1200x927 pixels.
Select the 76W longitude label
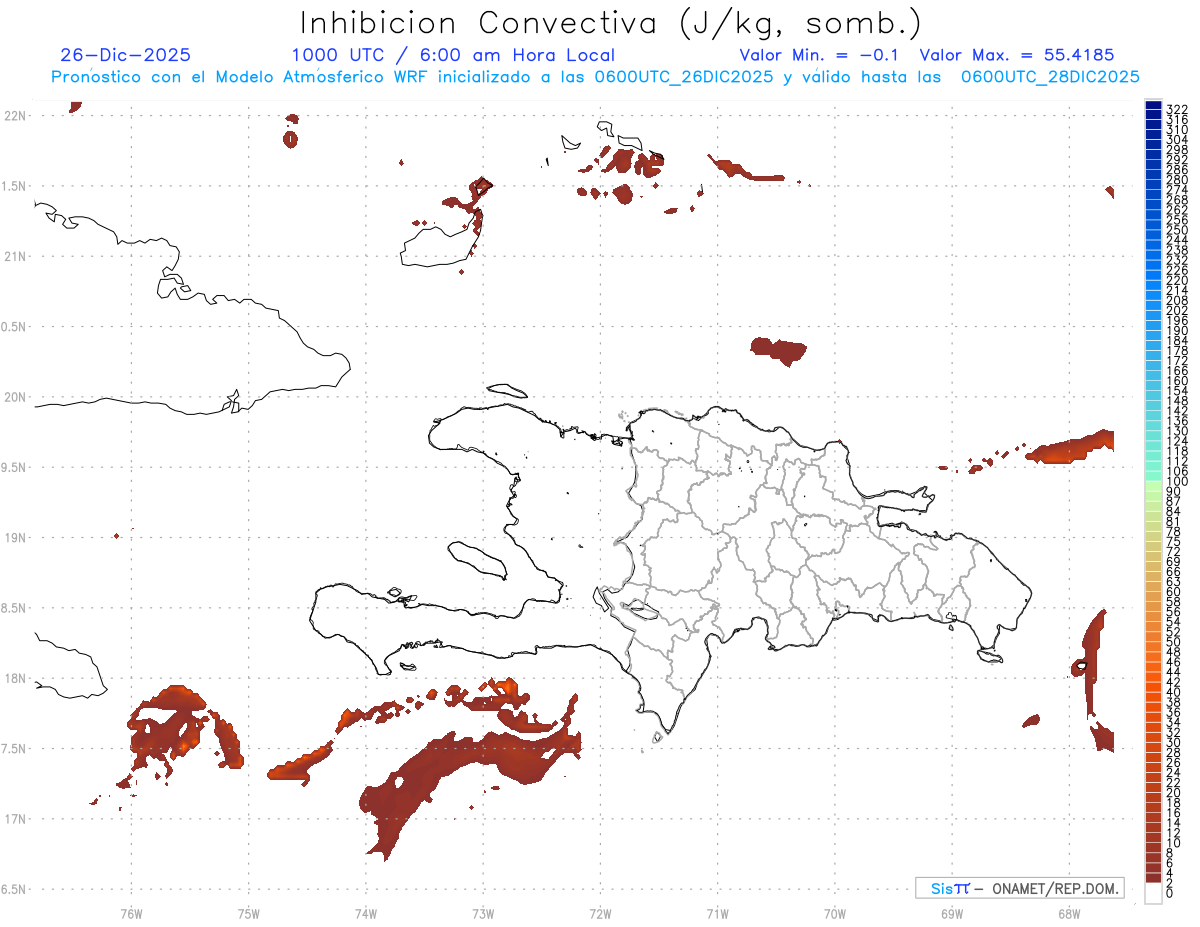coord(131,913)
